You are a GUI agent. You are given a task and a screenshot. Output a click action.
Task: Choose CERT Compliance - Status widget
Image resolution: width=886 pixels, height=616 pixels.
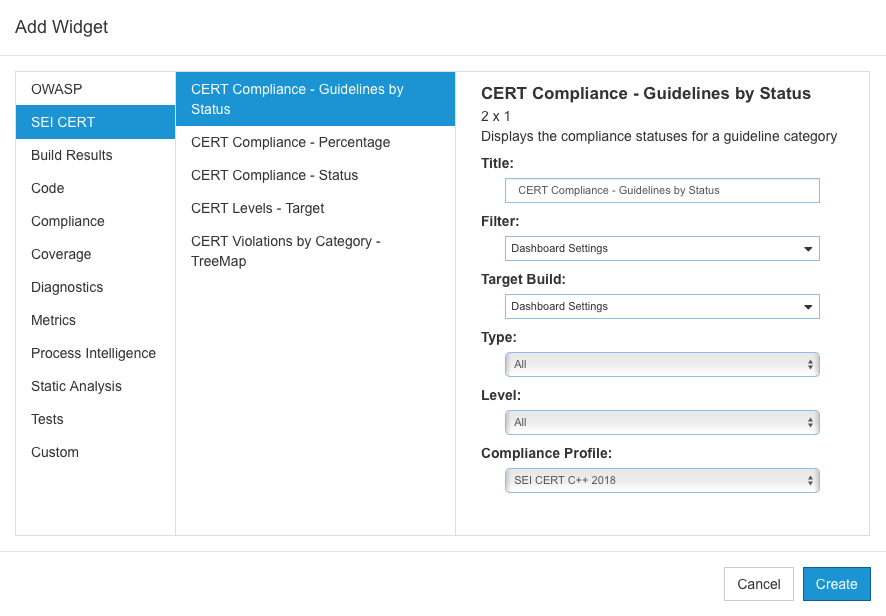[x=315, y=175]
